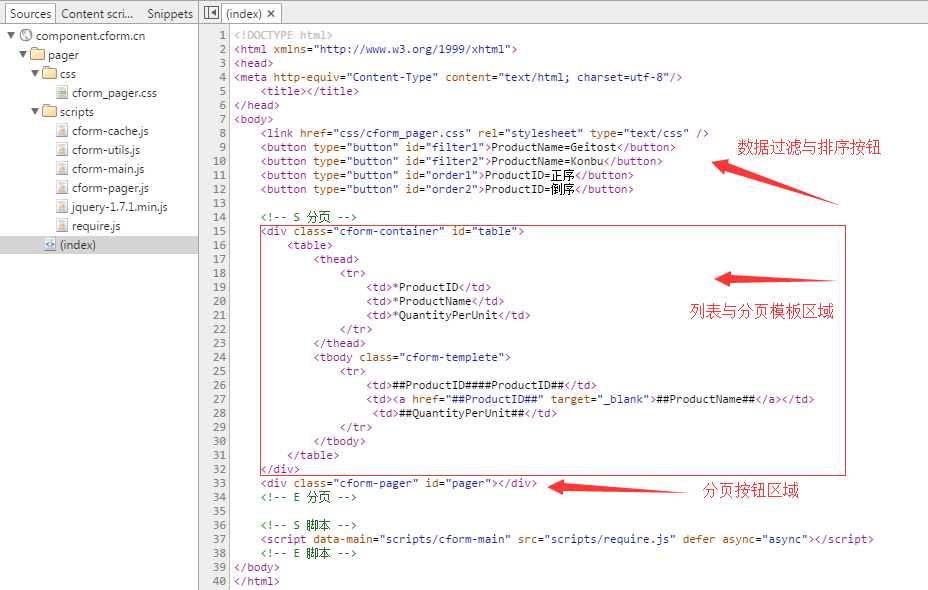
Task: Click the component.cform.cn globe icon
Action: [26, 36]
